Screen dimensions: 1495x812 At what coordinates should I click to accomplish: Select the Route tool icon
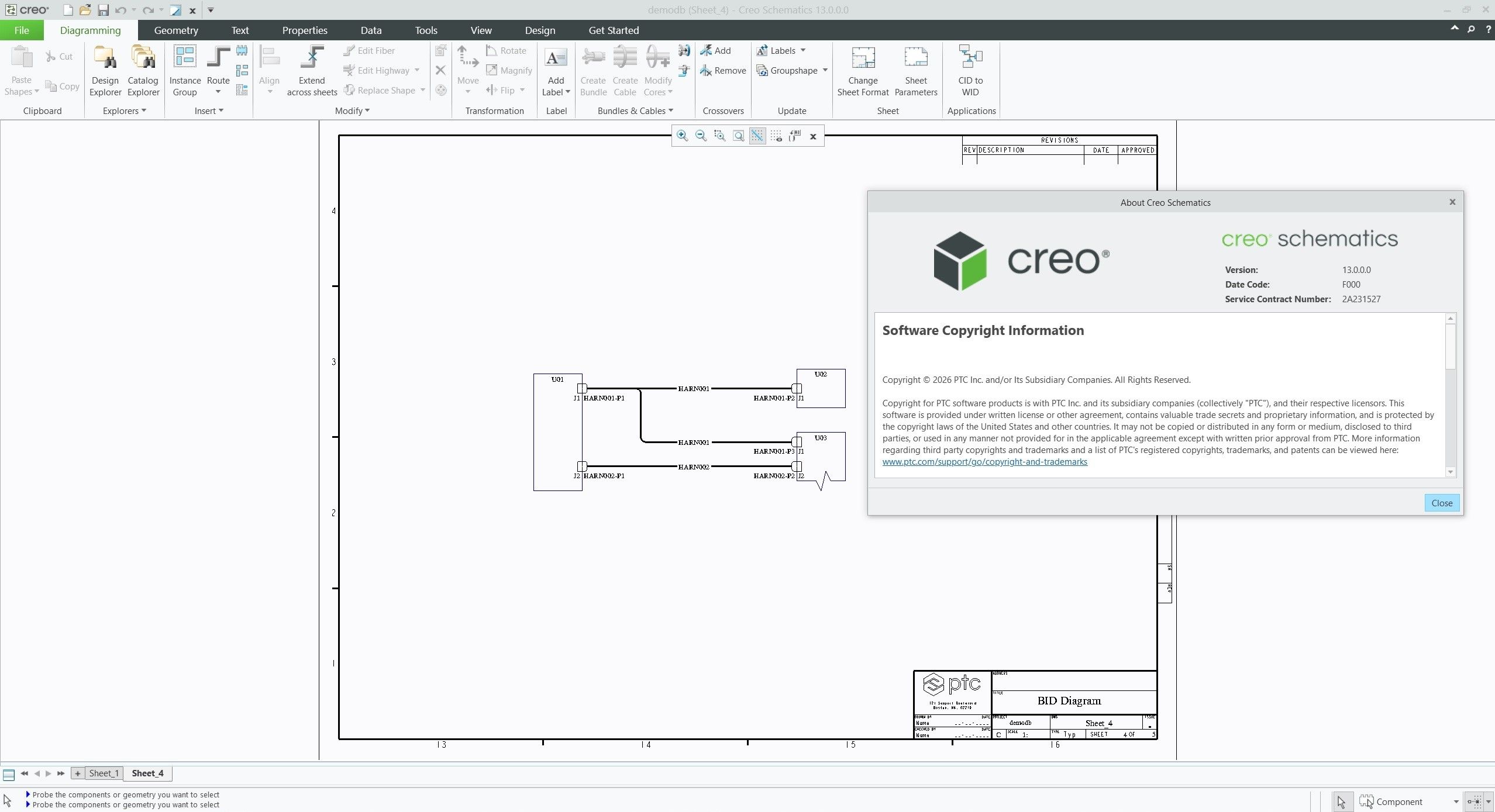tap(218, 58)
